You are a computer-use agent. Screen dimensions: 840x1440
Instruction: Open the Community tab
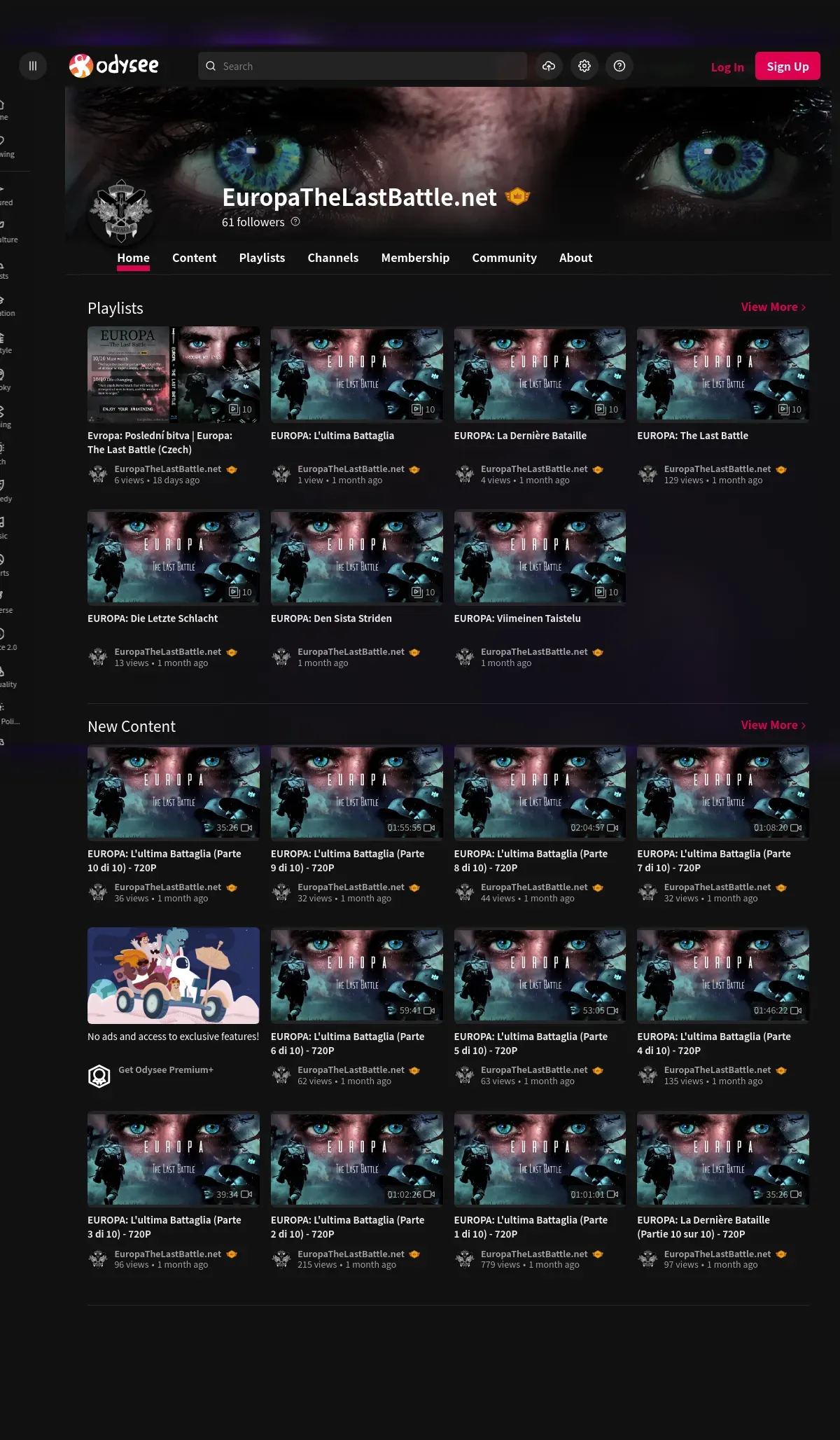(x=504, y=258)
